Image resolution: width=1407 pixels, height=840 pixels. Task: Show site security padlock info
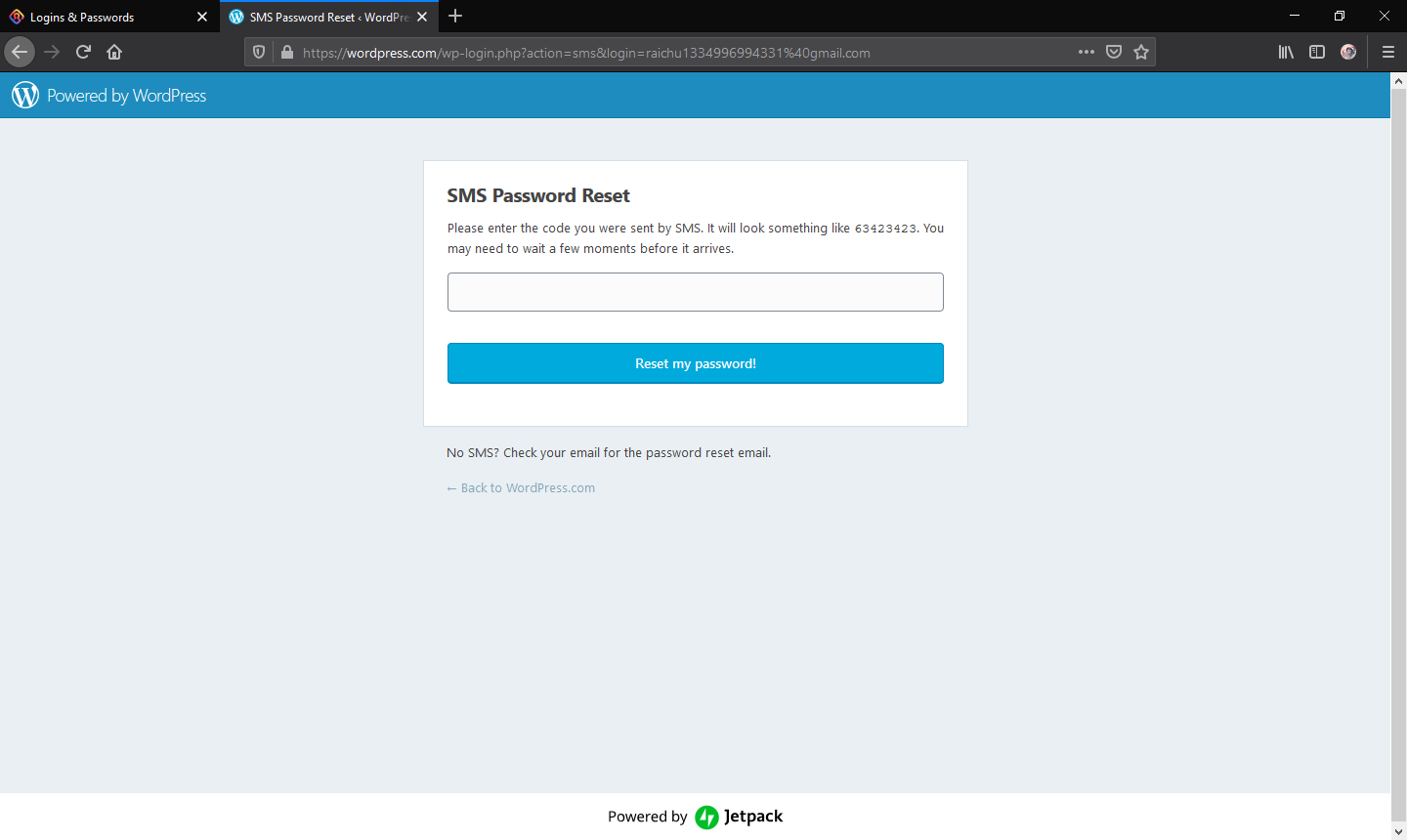click(287, 53)
